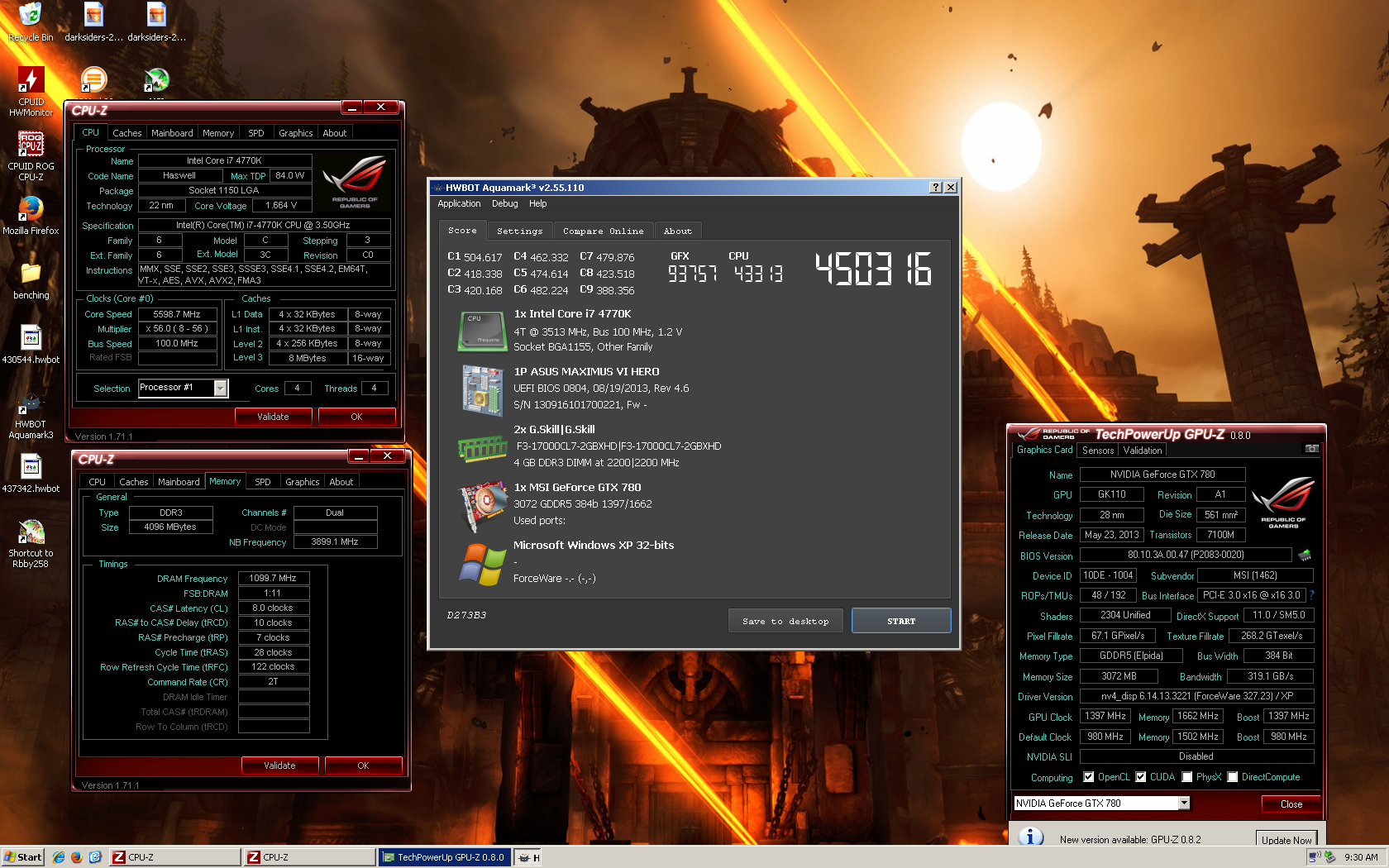Image resolution: width=1389 pixels, height=868 pixels.
Task: Click Aquamark code D273B3 text
Action: [466, 615]
